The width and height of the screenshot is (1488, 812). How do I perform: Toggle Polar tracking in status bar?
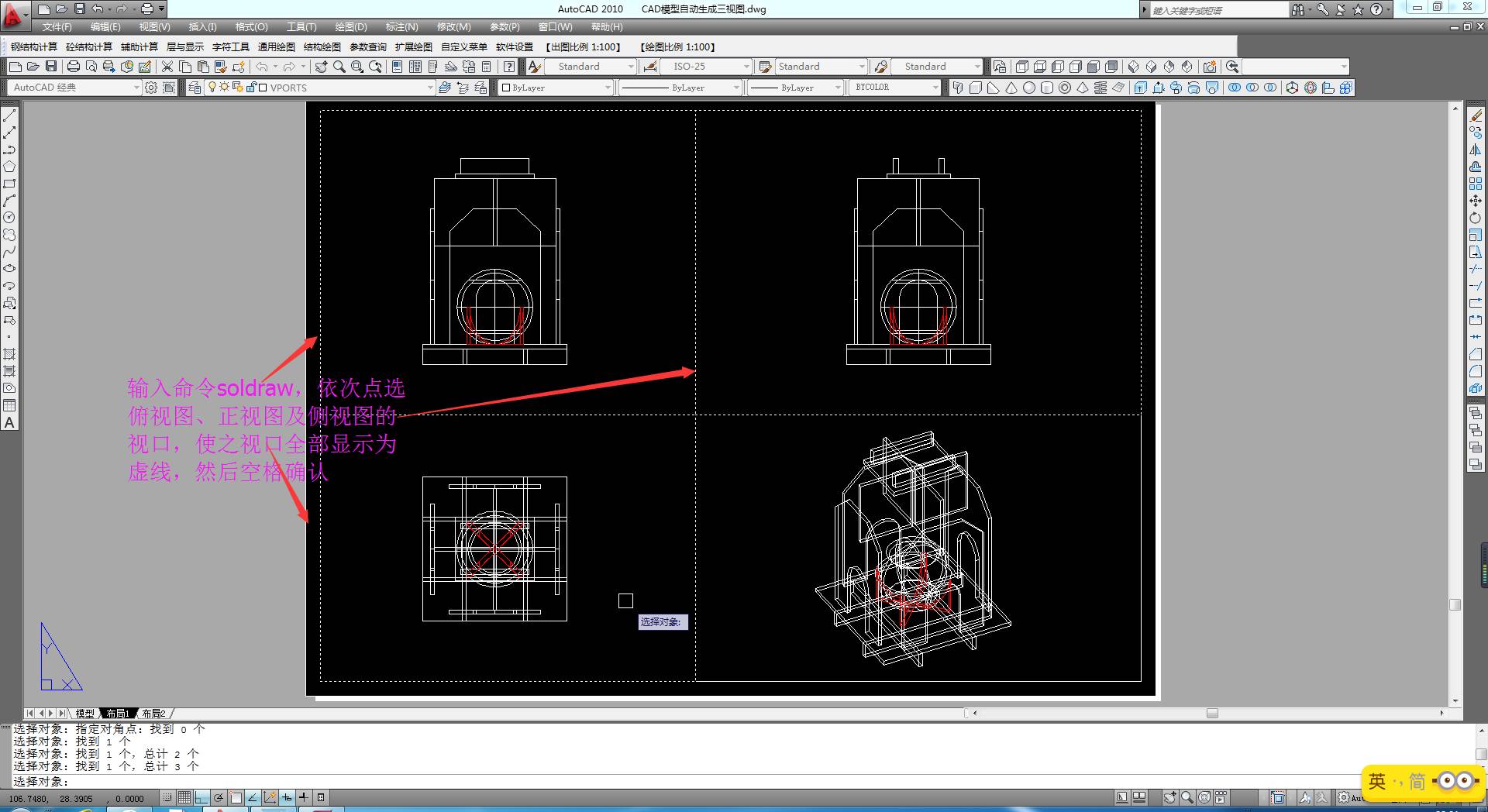click(219, 797)
